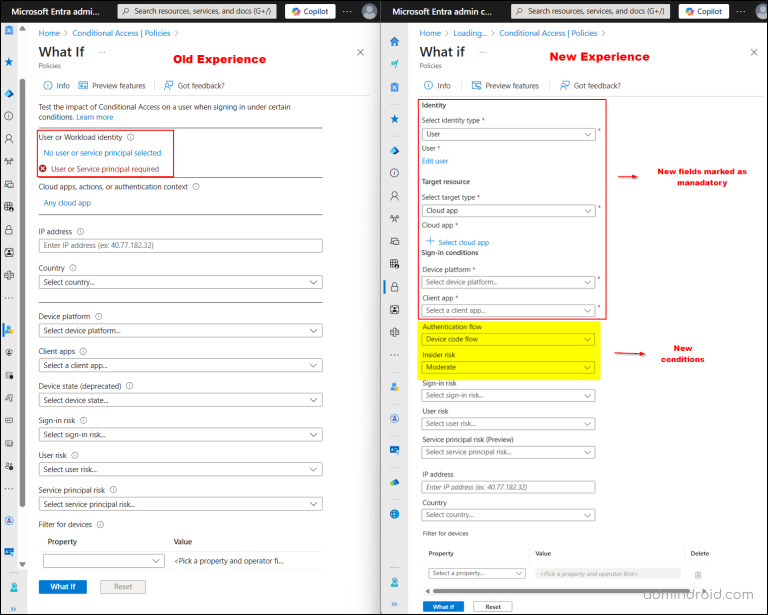Open Sign-in risk dropdown in New Experience

[x=508, y=396]
